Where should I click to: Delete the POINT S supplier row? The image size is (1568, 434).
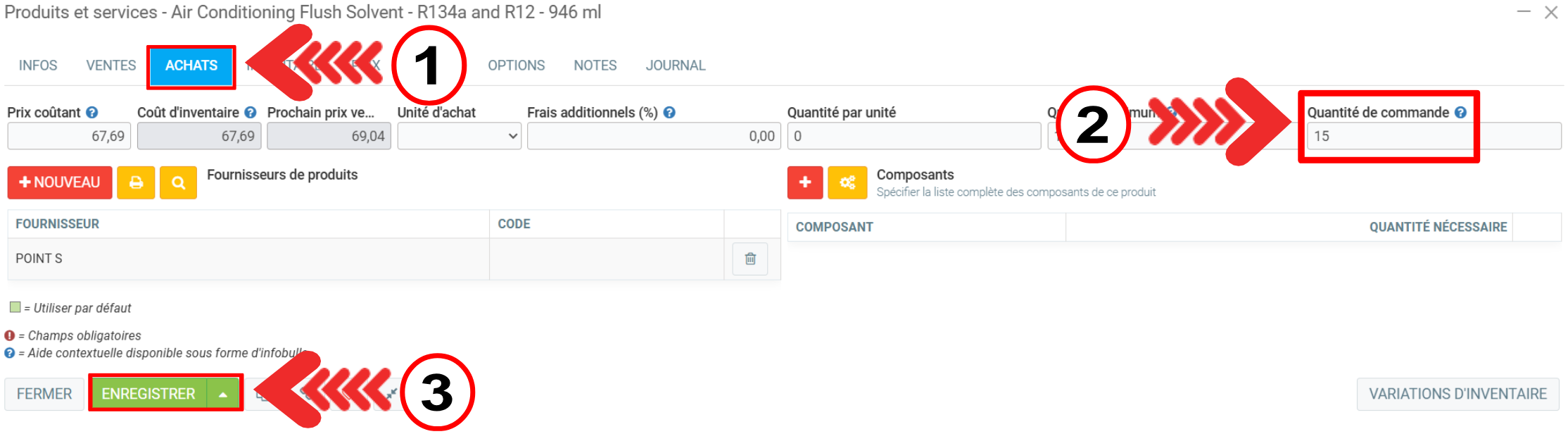click(750, 259)
